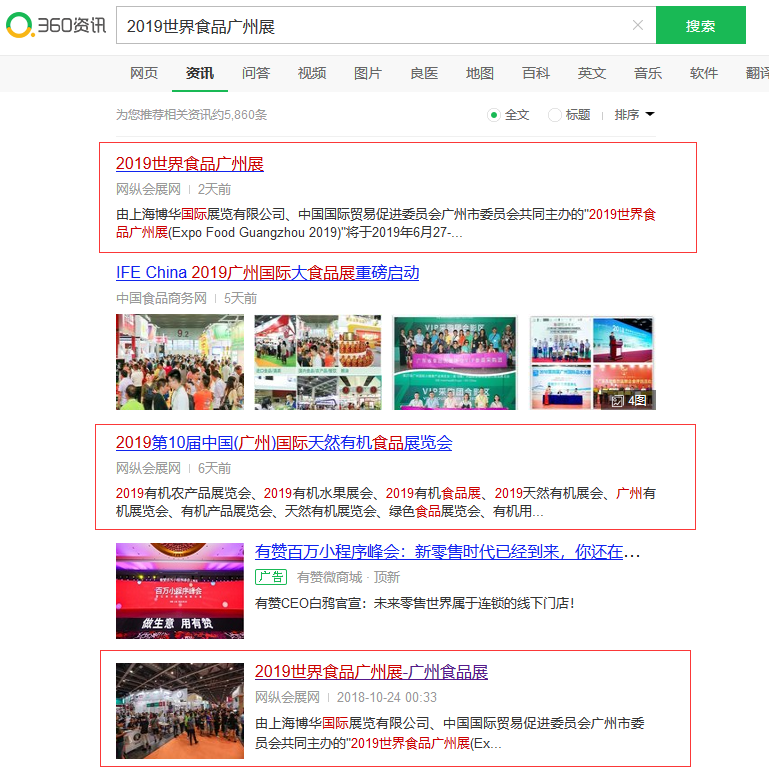Switch to the 网页 tab

(x=144, y=73)
